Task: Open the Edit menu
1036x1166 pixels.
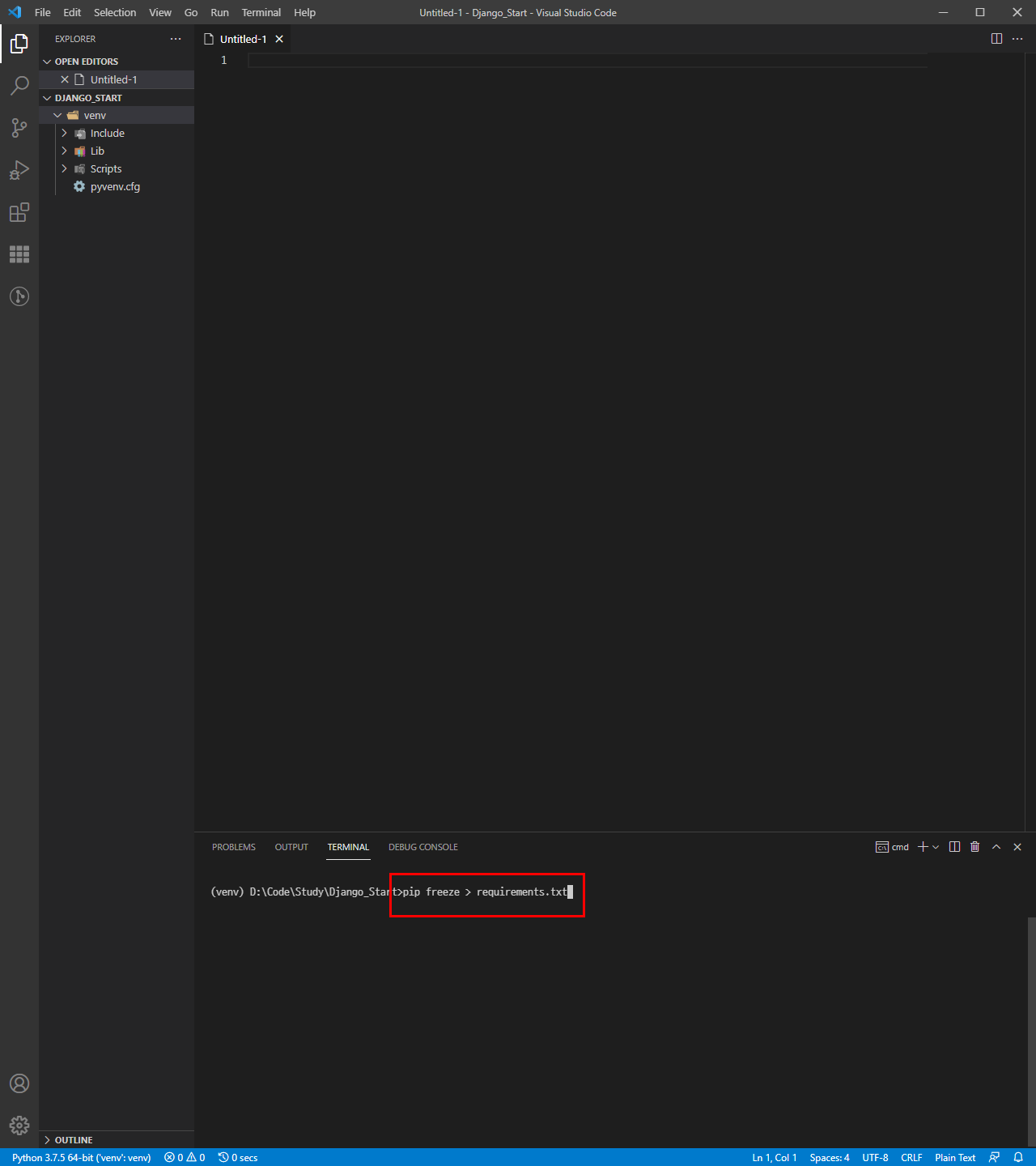Action: [72, 12]
